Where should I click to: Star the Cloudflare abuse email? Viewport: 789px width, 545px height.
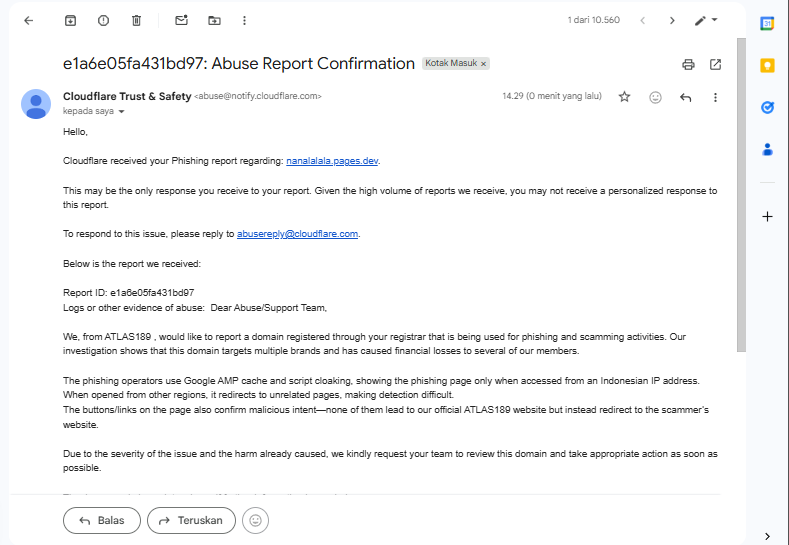[625, 97]
